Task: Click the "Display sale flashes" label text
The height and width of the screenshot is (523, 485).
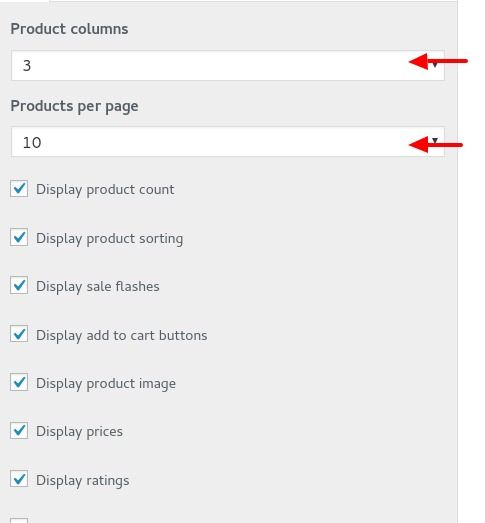Action: coord(98,287)
